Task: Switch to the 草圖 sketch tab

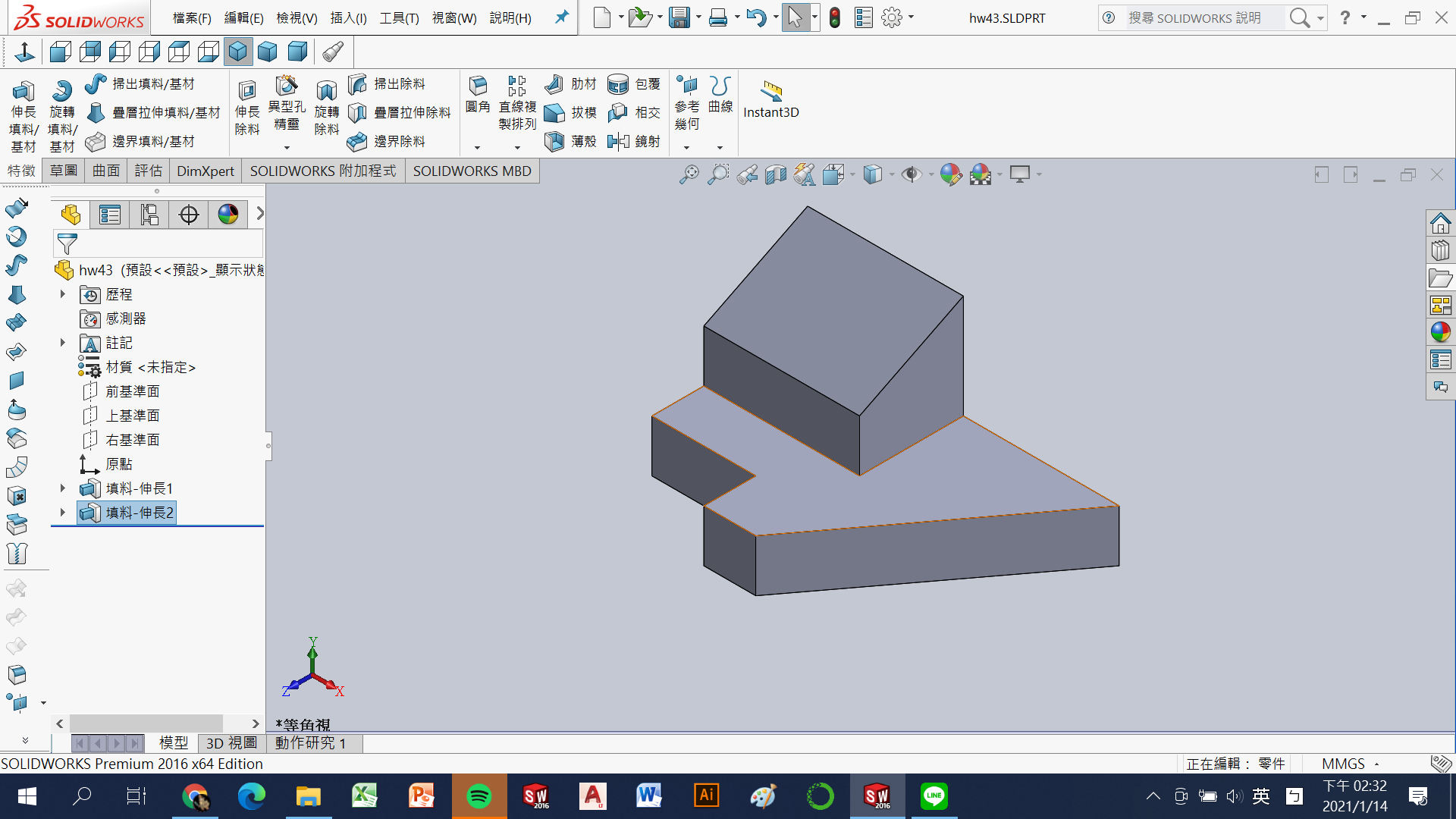Action: 64,171
